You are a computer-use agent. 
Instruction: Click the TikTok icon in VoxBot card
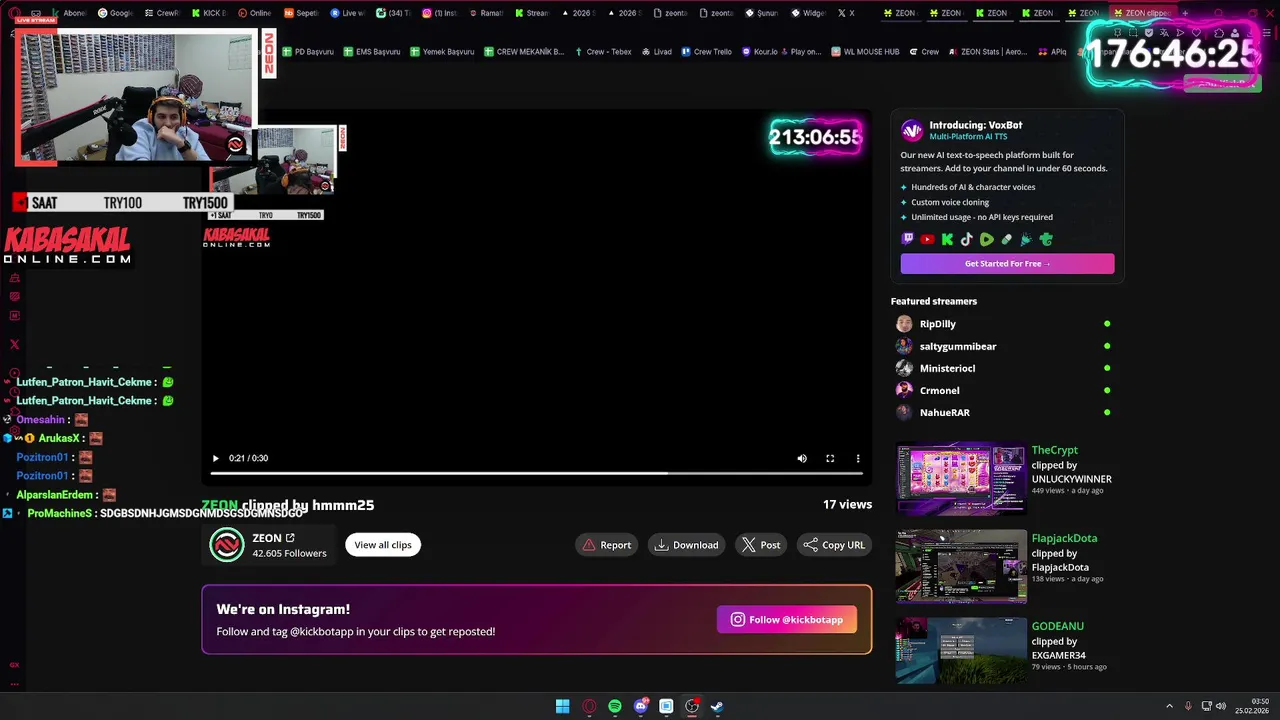(967, 239)
